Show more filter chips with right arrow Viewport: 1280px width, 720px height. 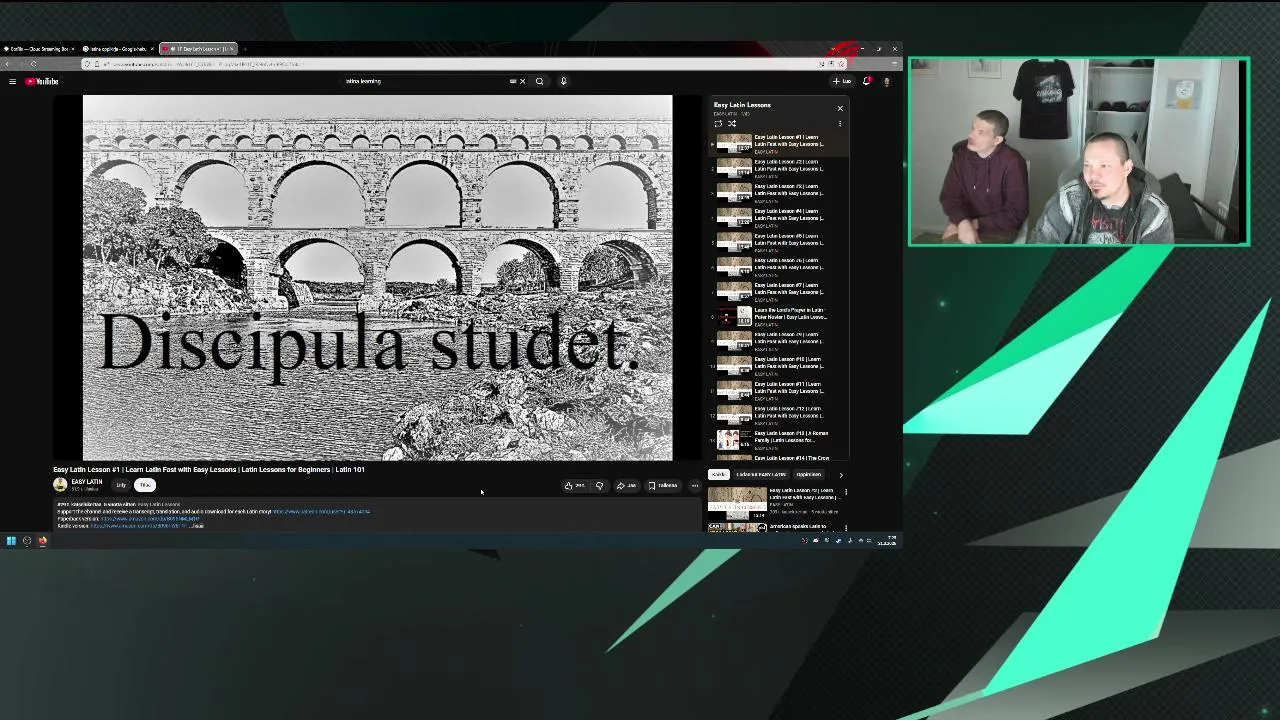(x=841, y=475)
